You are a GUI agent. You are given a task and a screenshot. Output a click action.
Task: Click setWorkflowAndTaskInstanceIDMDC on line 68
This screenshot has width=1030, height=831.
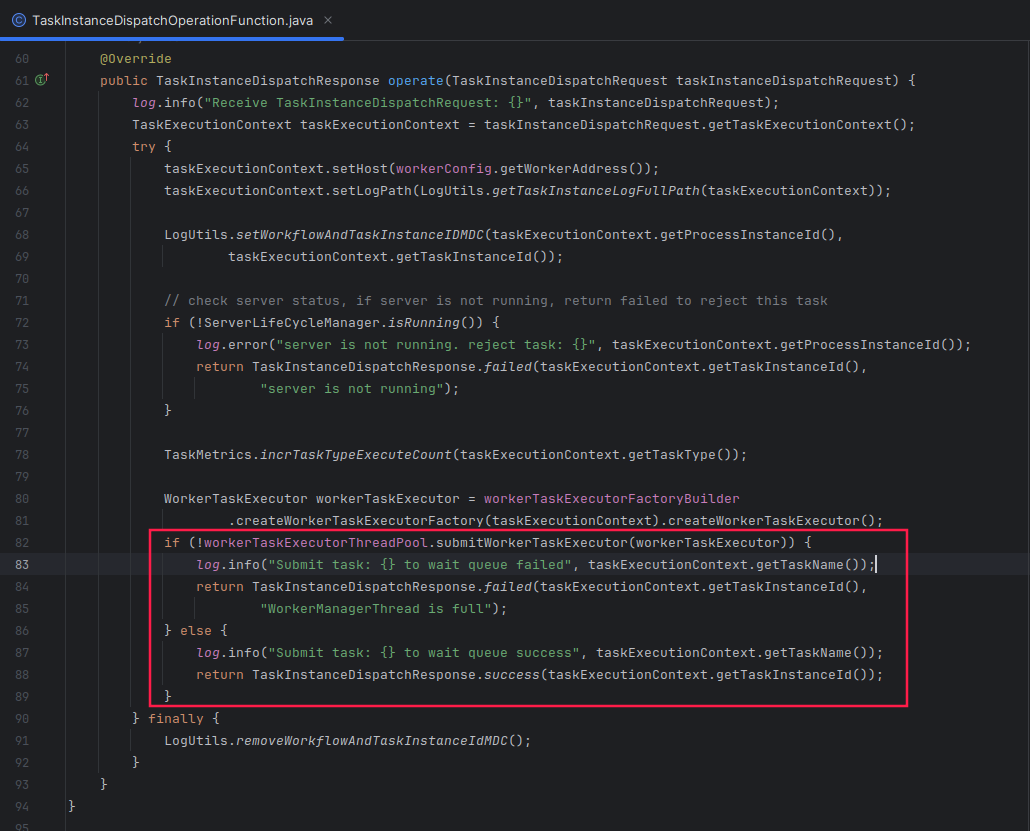(x=360, y=235)
